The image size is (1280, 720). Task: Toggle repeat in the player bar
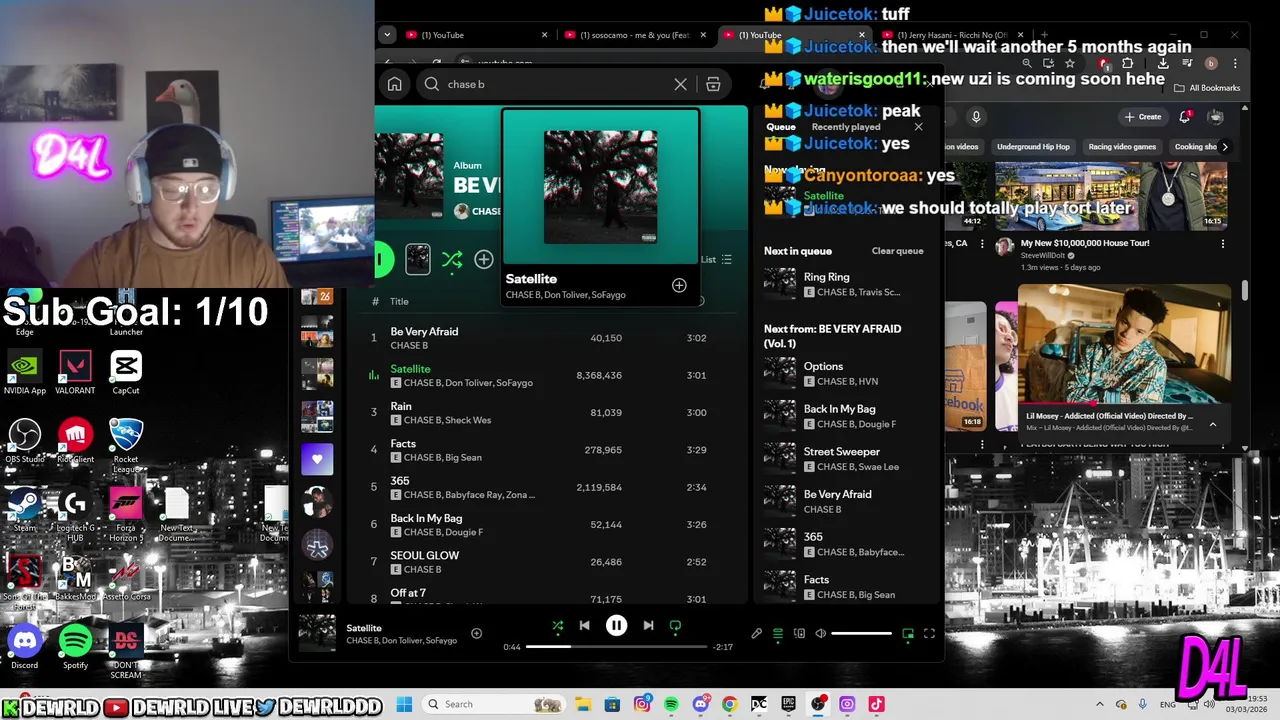tap(675, 626)
